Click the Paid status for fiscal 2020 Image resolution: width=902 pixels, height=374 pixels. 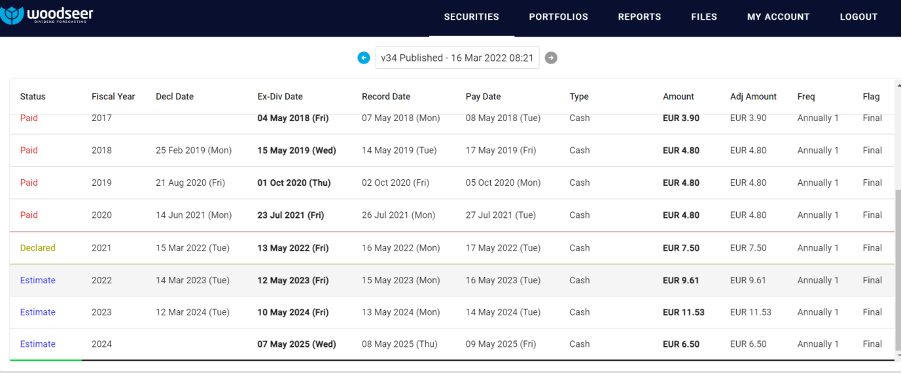29,215
